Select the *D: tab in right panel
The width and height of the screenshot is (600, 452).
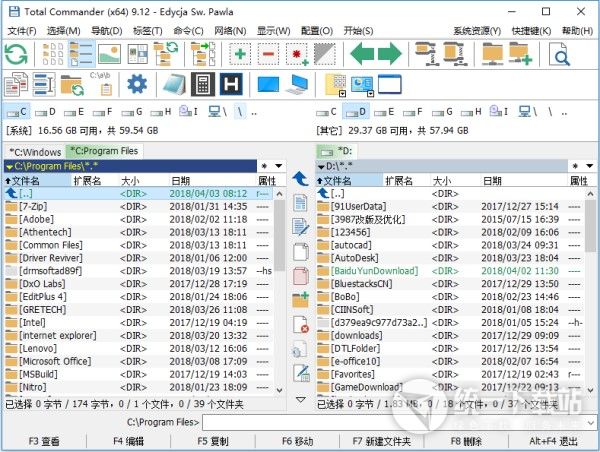[x=336, y=151]
